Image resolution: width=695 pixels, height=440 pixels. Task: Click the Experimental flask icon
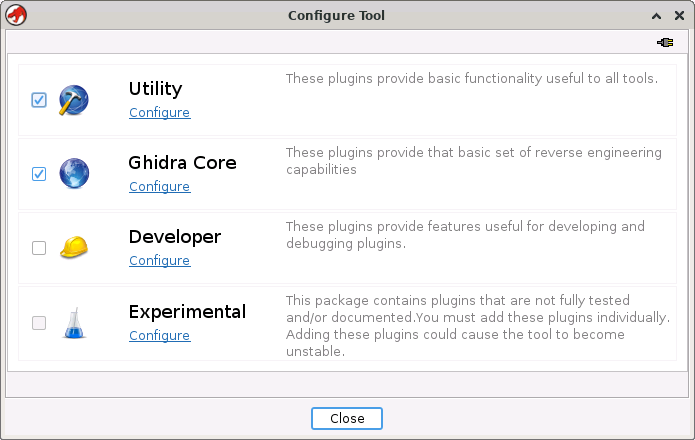pos(74,322)
